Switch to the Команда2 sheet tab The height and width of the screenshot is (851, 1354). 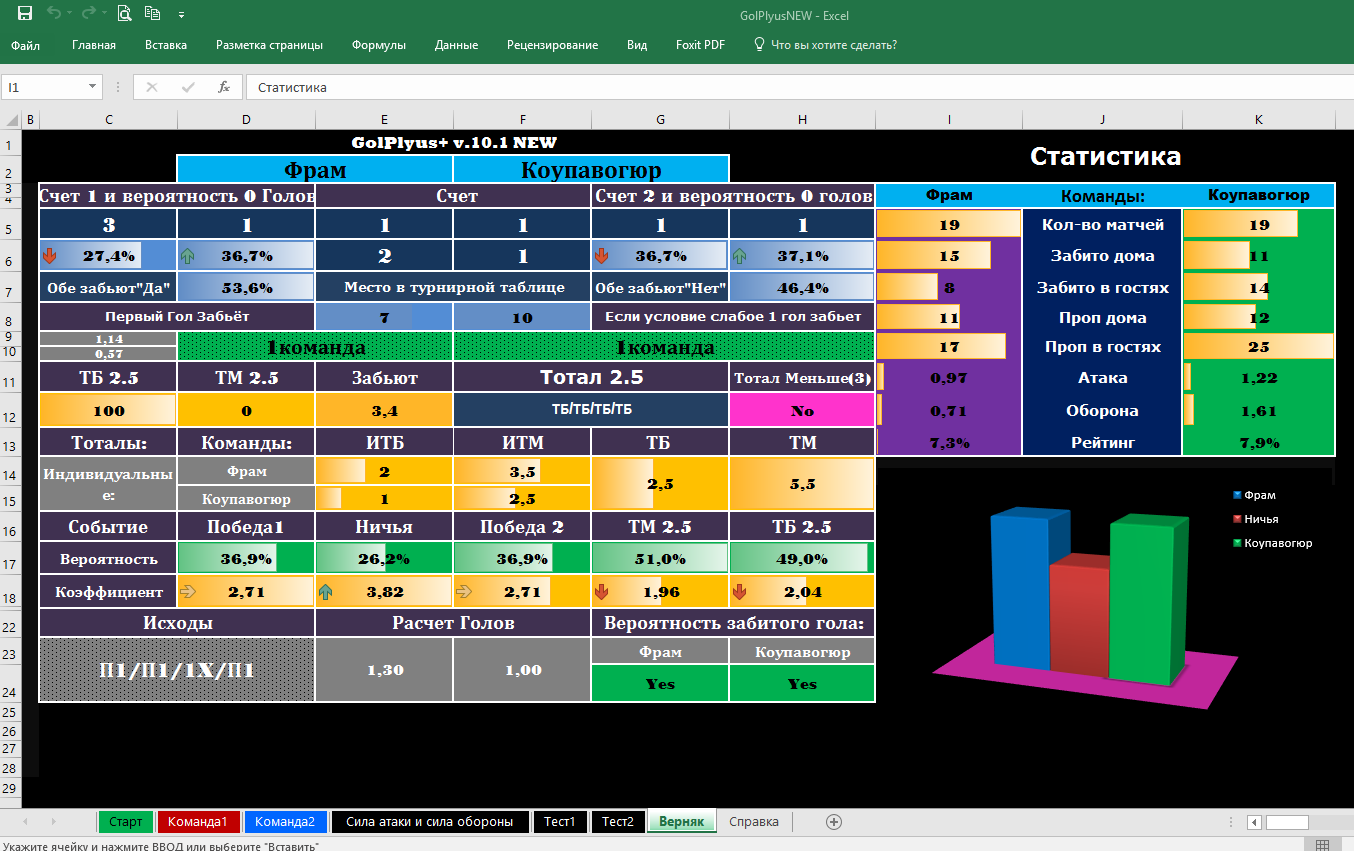(285, 822)
